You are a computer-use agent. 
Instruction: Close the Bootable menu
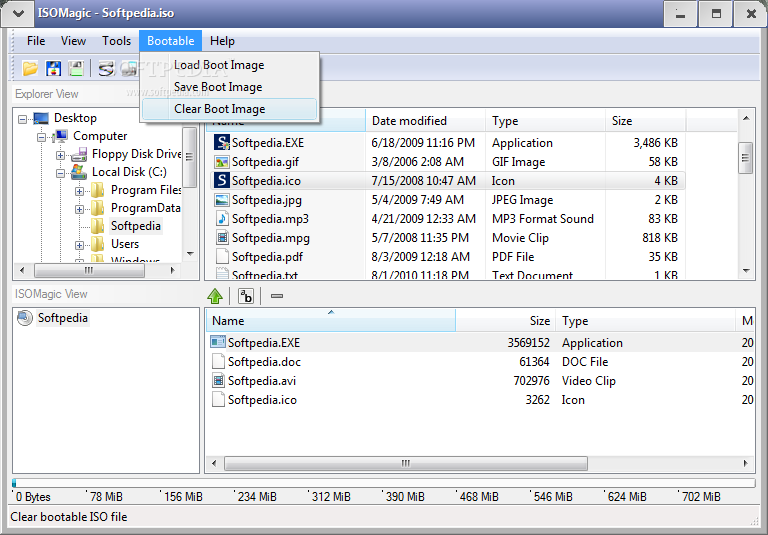tap(170, 41)
